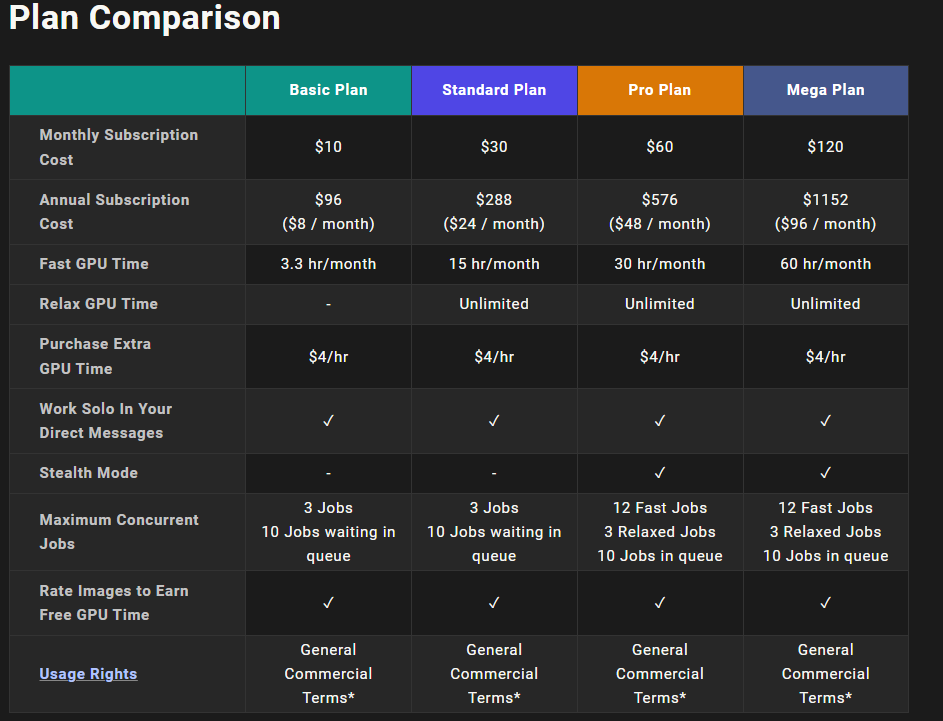
Task: Click the 12 Fast Jobs cell under Pro Plan
Action: pyautogui.click(x=660, y=532)
